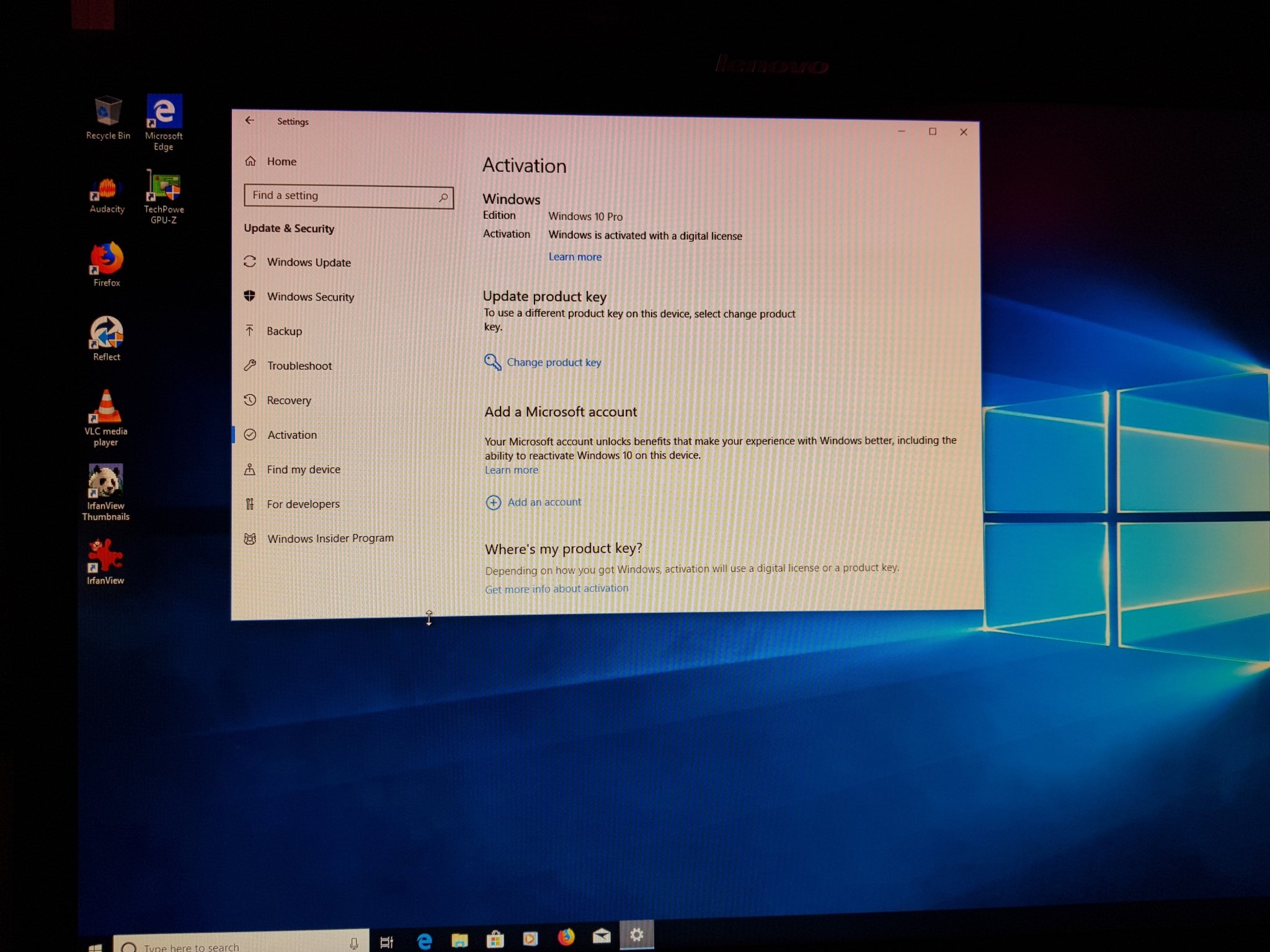Go to Settings Home
1270x952 pixels.
click(x=281, y=162)
